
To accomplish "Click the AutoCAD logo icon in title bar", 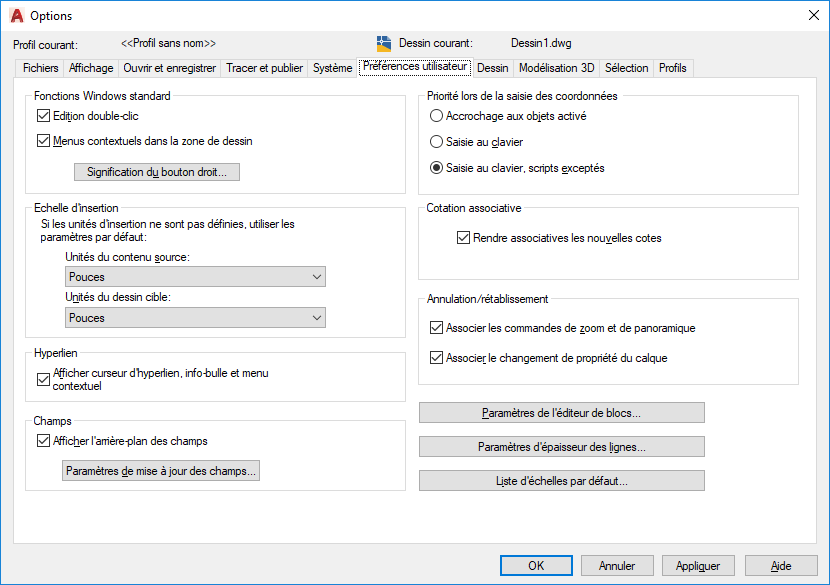I will tap(16, 16).
